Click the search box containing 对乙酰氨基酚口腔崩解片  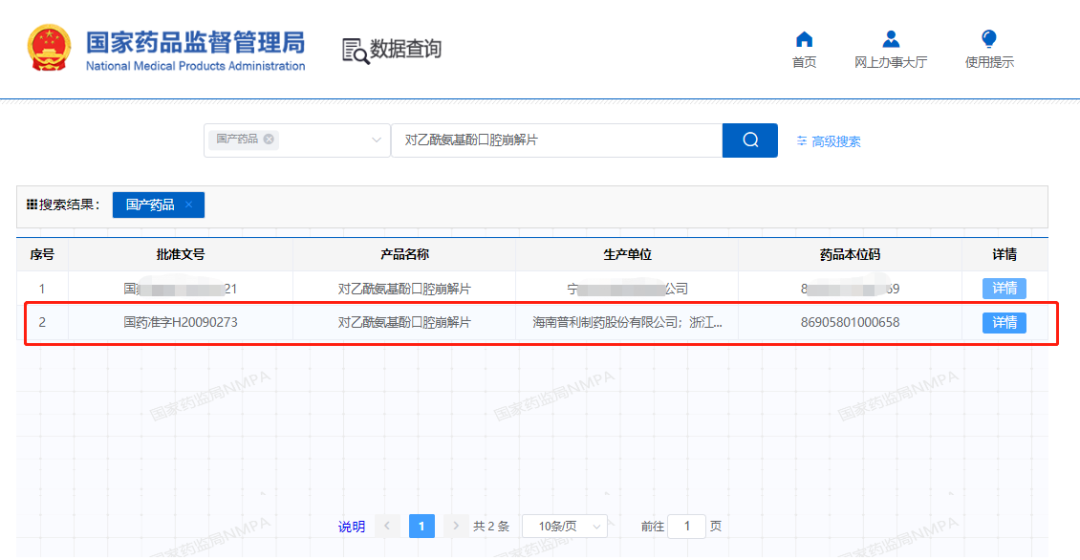pyautogui.click(x=555, y=140)
